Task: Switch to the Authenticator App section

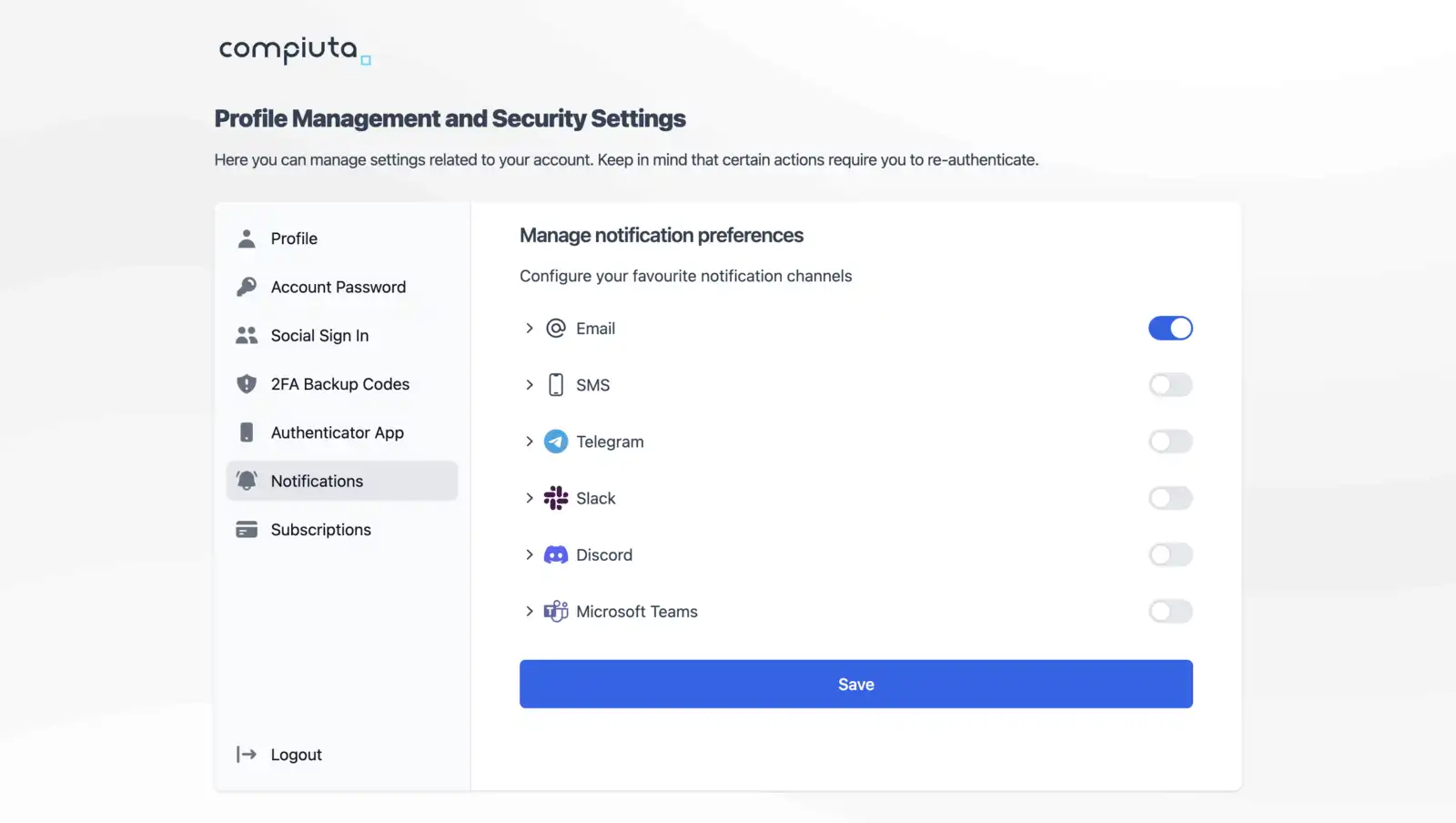Action: (x=337, y=432)
